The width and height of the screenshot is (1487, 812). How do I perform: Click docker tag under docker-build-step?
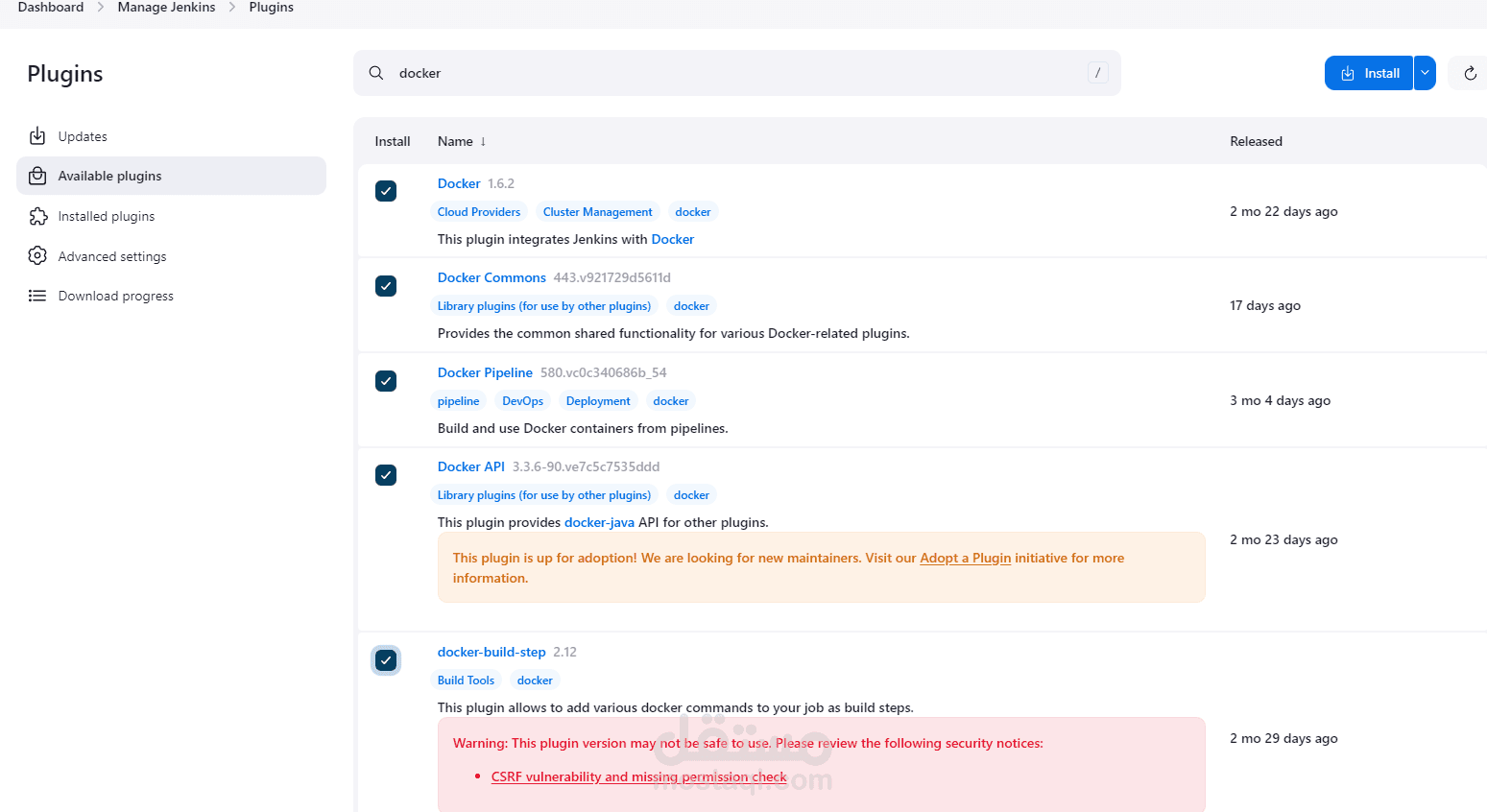coord(535,681)
